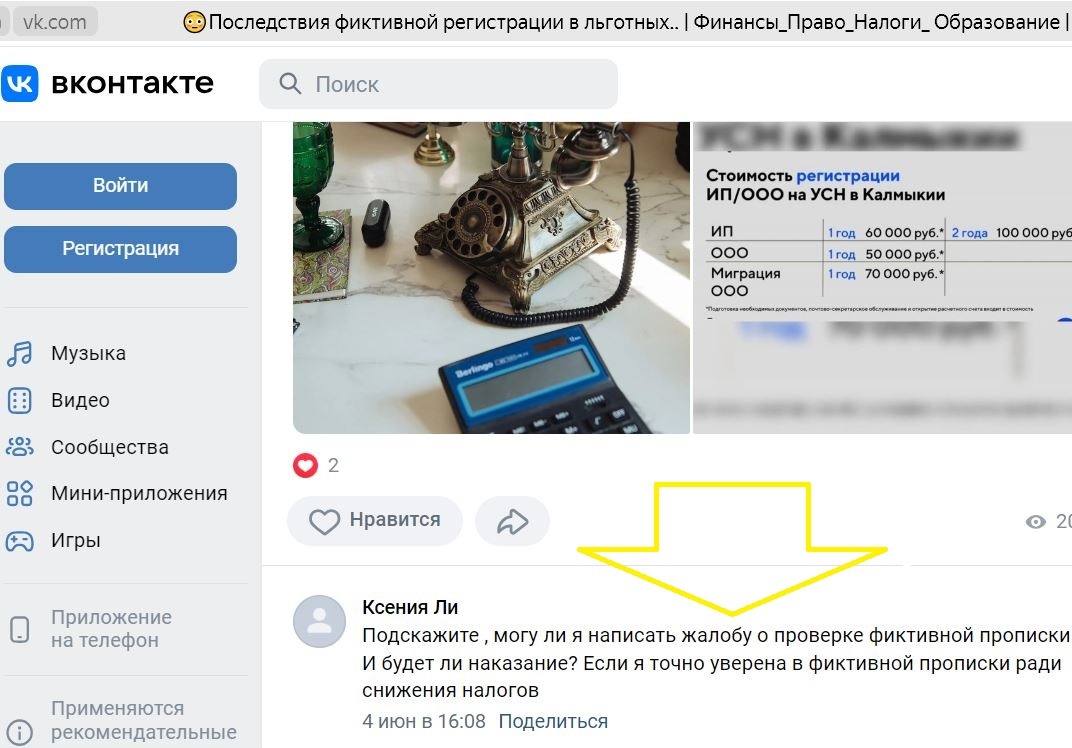The height and width of the screenshot is (748, 1072).
Task: Open the Калмыкии registration price image
Action: point(882,278)
